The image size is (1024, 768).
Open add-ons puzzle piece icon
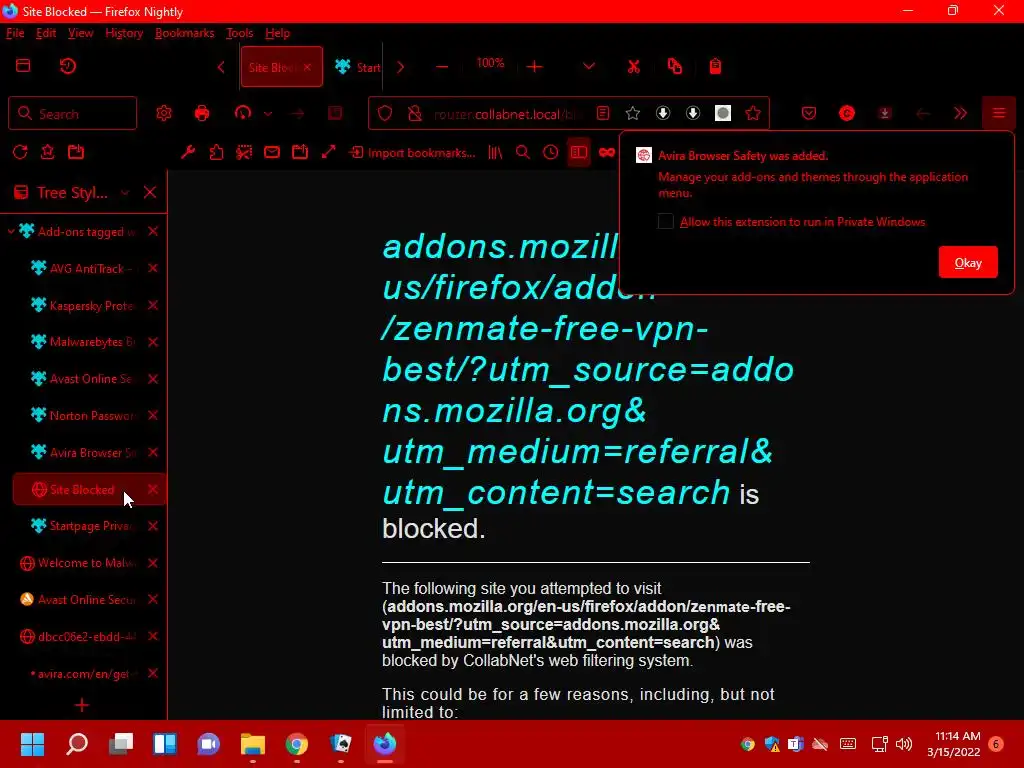216,152
